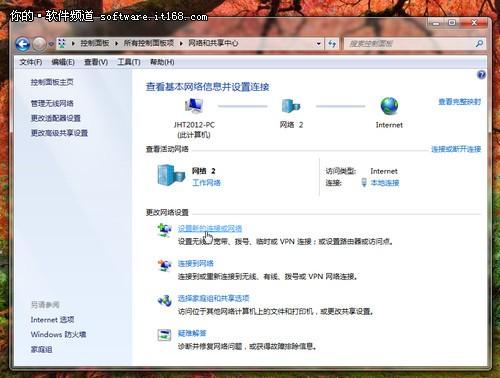
Task: Expand the recent pages arrow near Back
Action: pyautogui.click(x=51, y=44)
